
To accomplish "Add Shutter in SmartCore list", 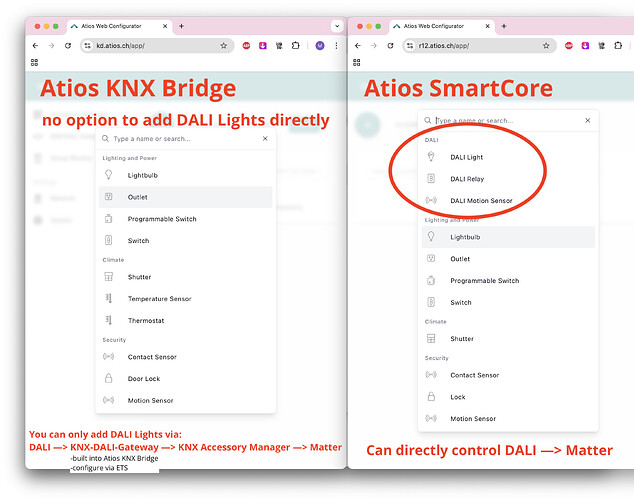I will coord(508,339).
